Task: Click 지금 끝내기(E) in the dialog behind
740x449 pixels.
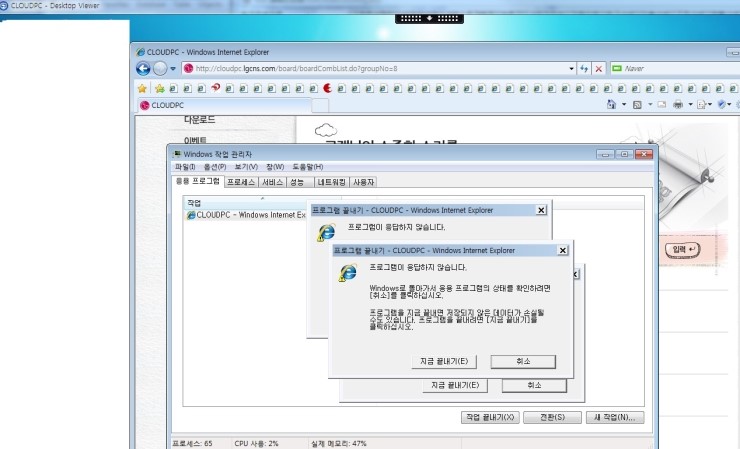Action: tap(455, 386)
